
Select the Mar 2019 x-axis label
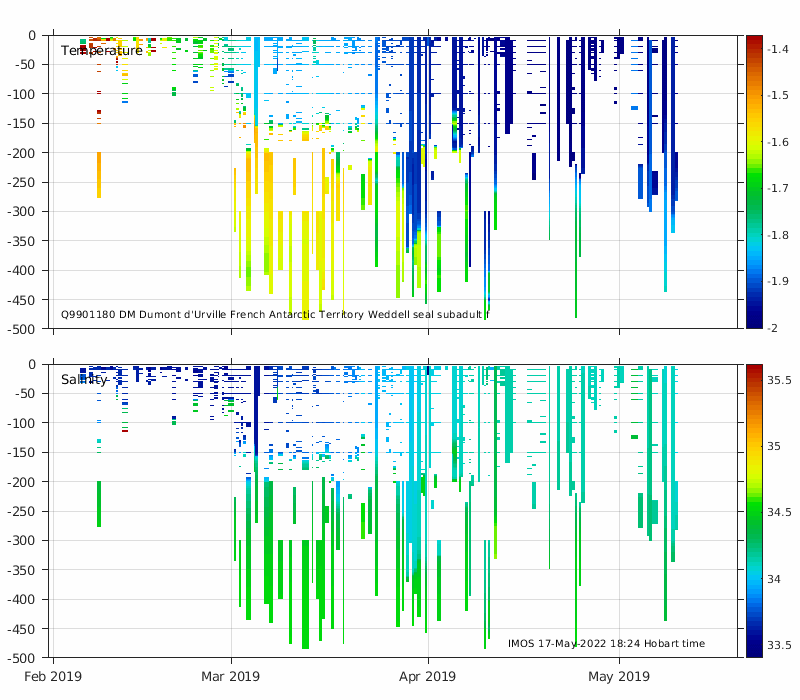231,677
